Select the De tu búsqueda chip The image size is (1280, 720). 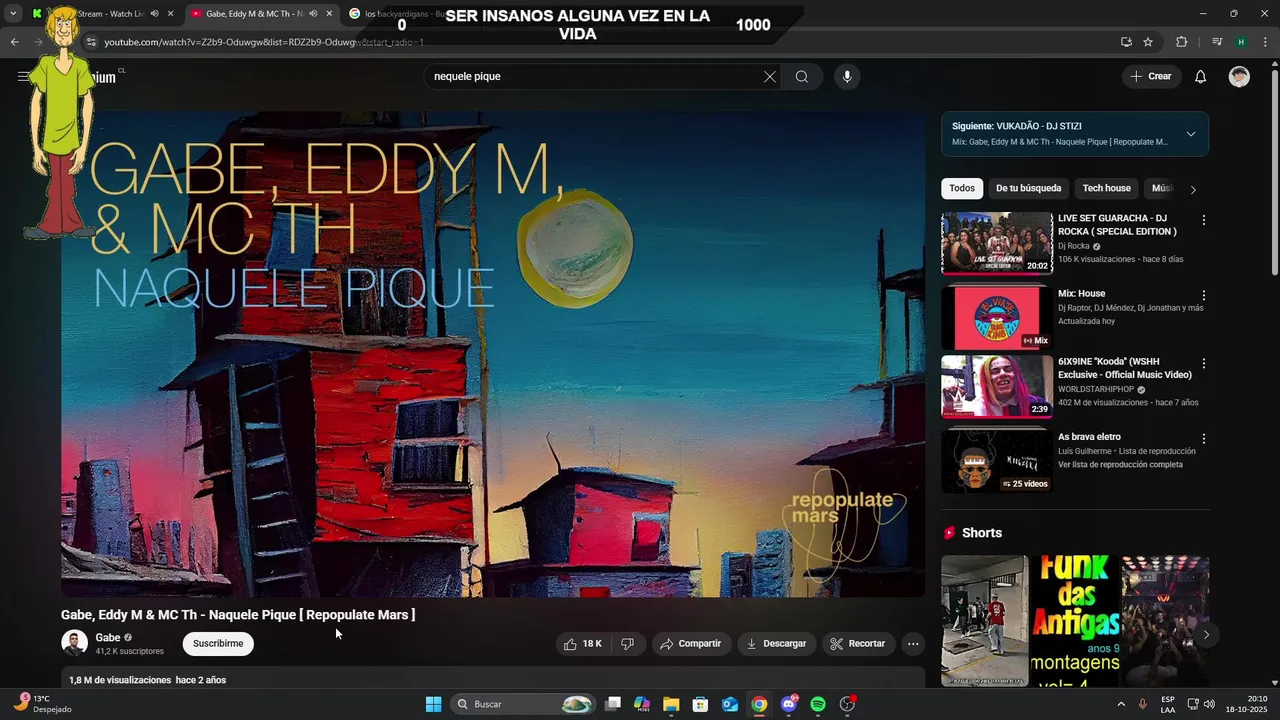pyautogui.click(x=1028, y=188)
